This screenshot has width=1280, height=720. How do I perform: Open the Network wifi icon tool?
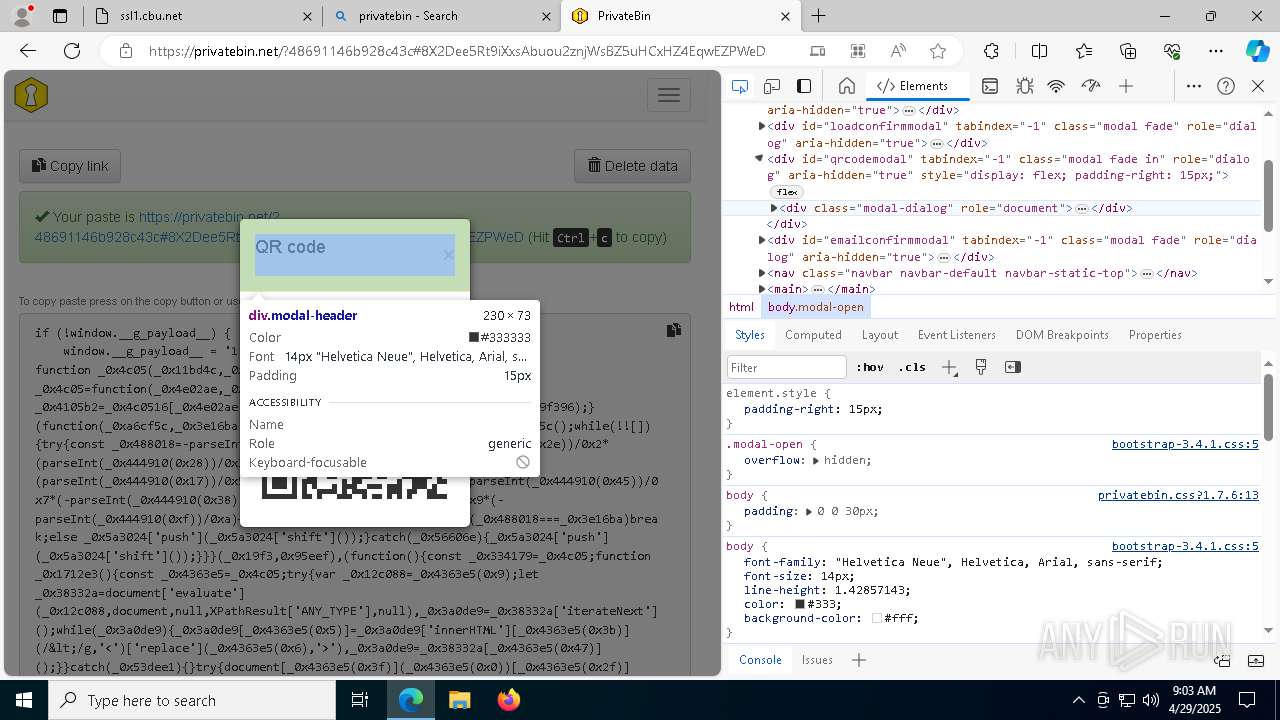click(x=1056, y=86)
